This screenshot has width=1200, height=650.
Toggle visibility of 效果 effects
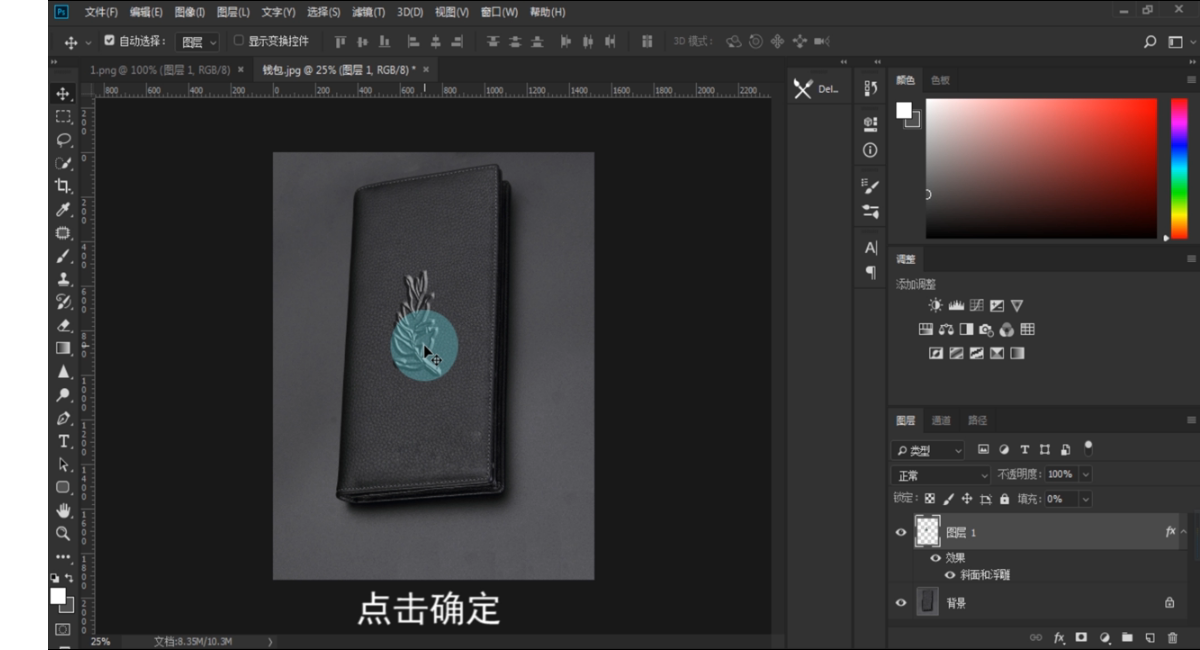(935, 558)
